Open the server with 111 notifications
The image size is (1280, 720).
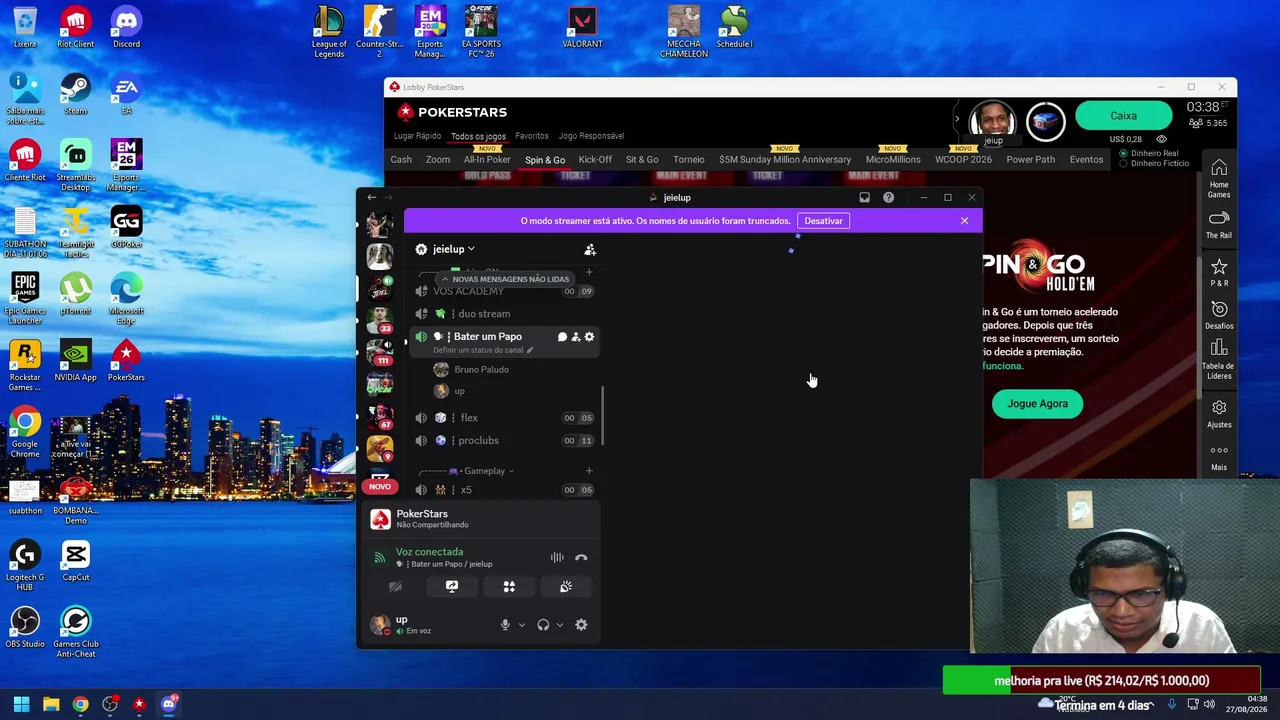(x=380, y=353)
